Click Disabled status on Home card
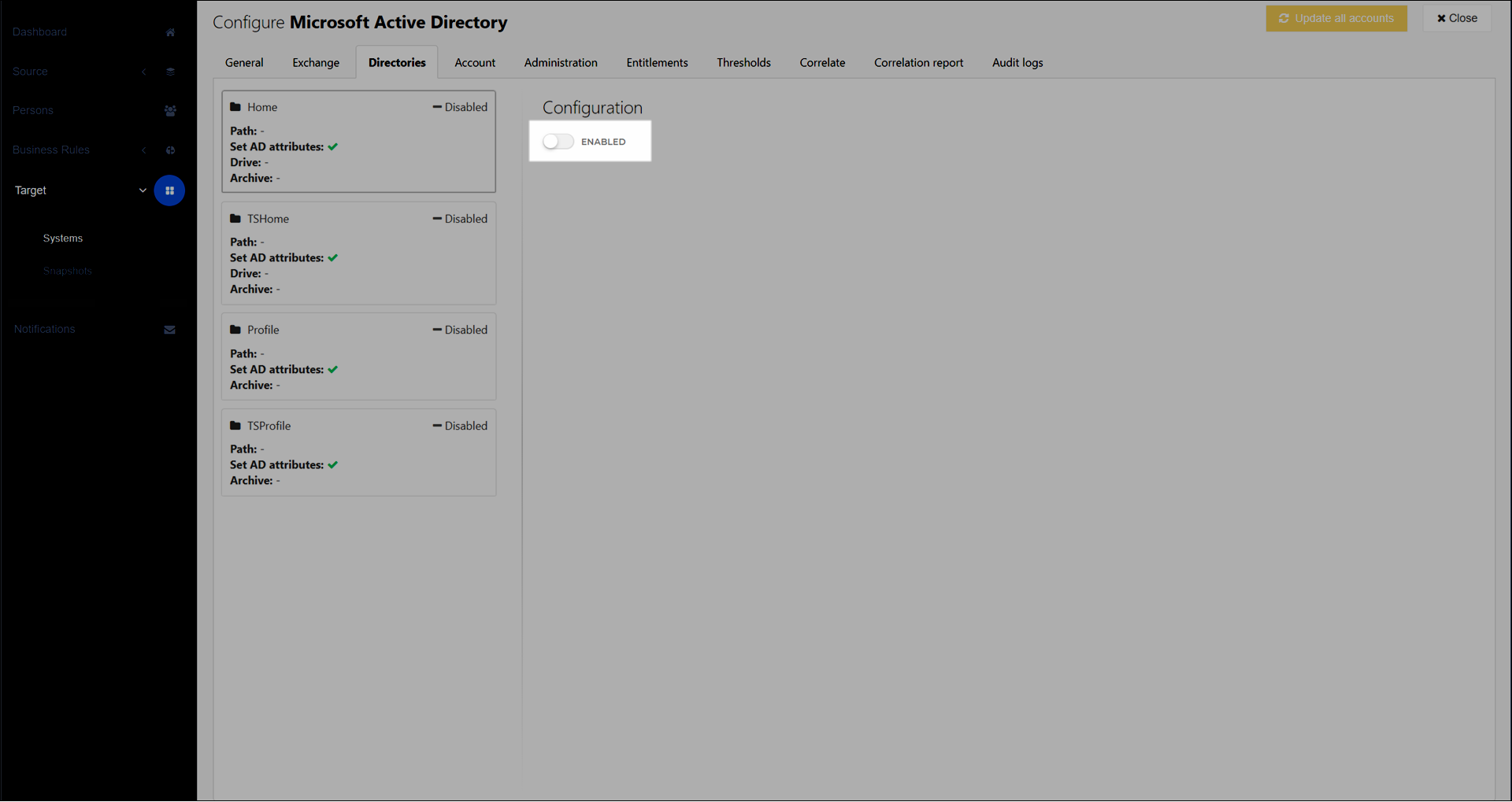This screenshot has height=802, width=1512. [x=460, y=107]
